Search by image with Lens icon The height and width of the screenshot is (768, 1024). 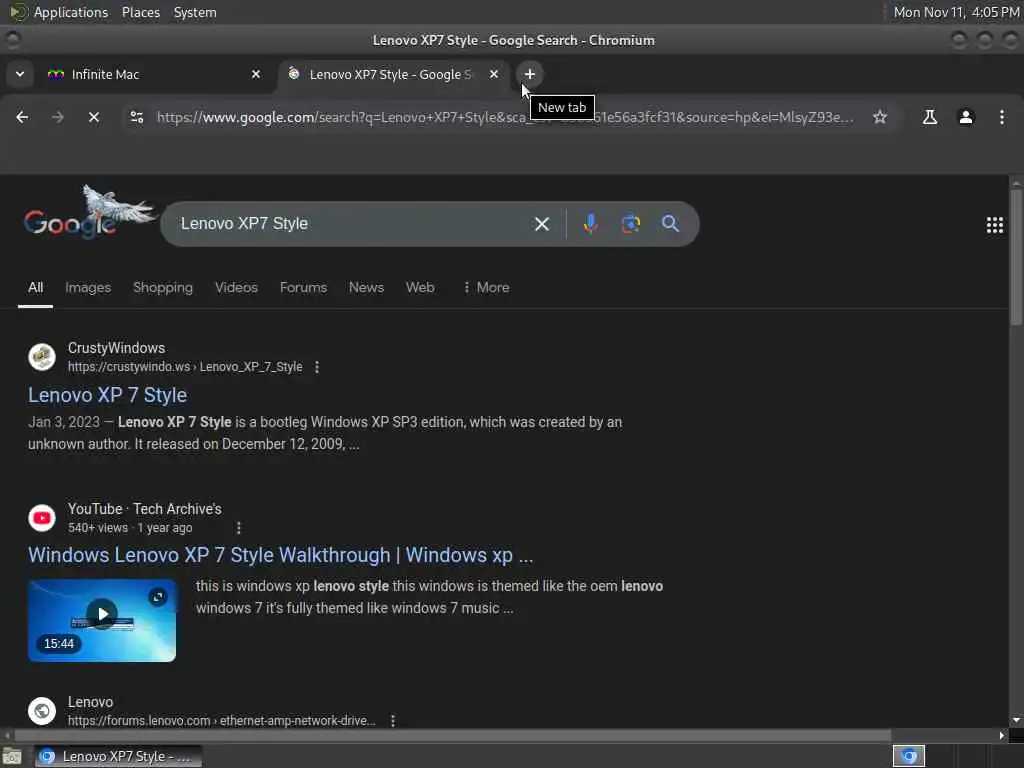click(631, 224)
